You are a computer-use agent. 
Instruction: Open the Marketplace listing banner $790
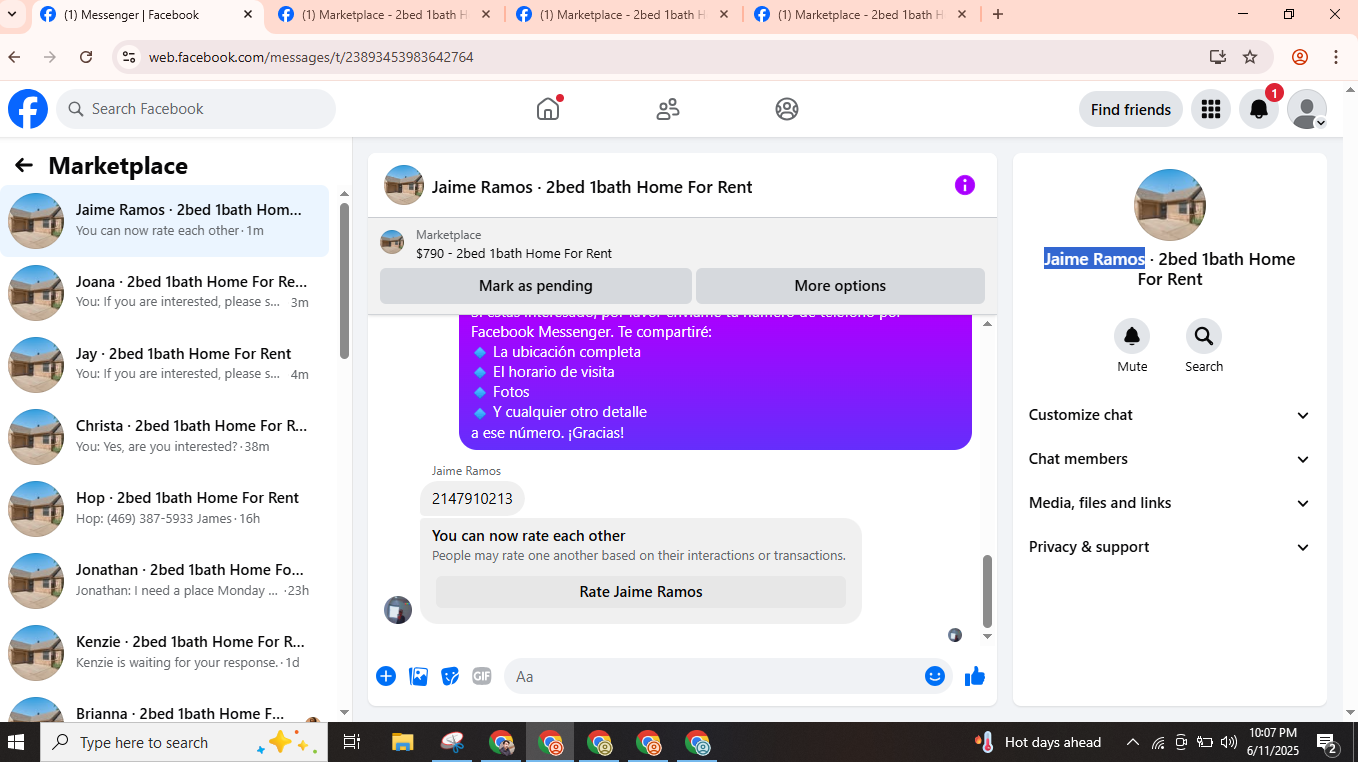coord(682,243)
